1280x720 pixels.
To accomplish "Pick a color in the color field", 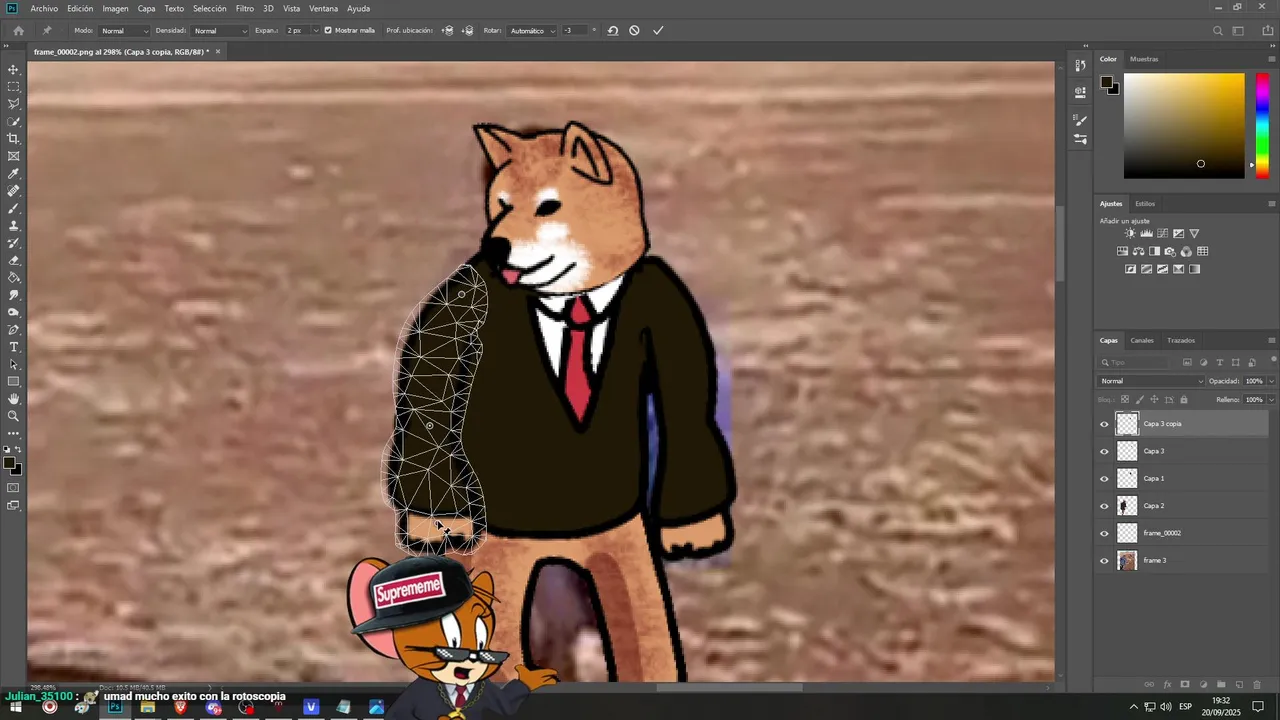I will 1184,125.
